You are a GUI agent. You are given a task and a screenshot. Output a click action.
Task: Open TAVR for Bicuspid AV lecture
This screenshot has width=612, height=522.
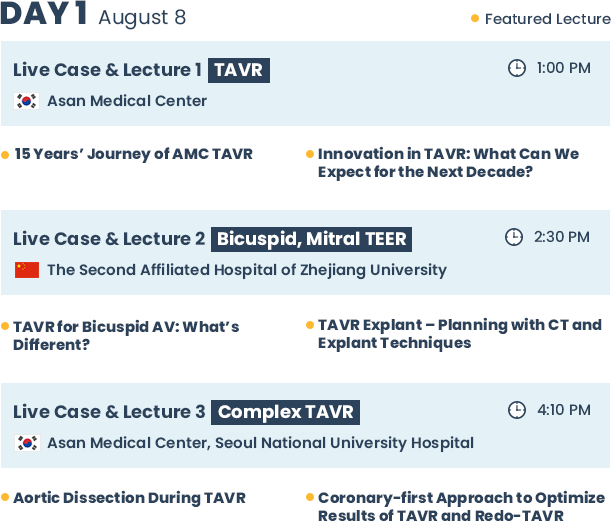coord(126,336)
